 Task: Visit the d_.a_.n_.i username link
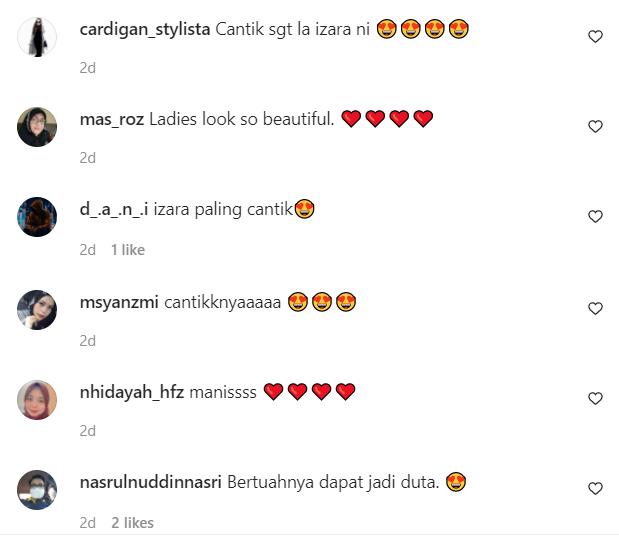pyautogui.click(x=114, y=209)
